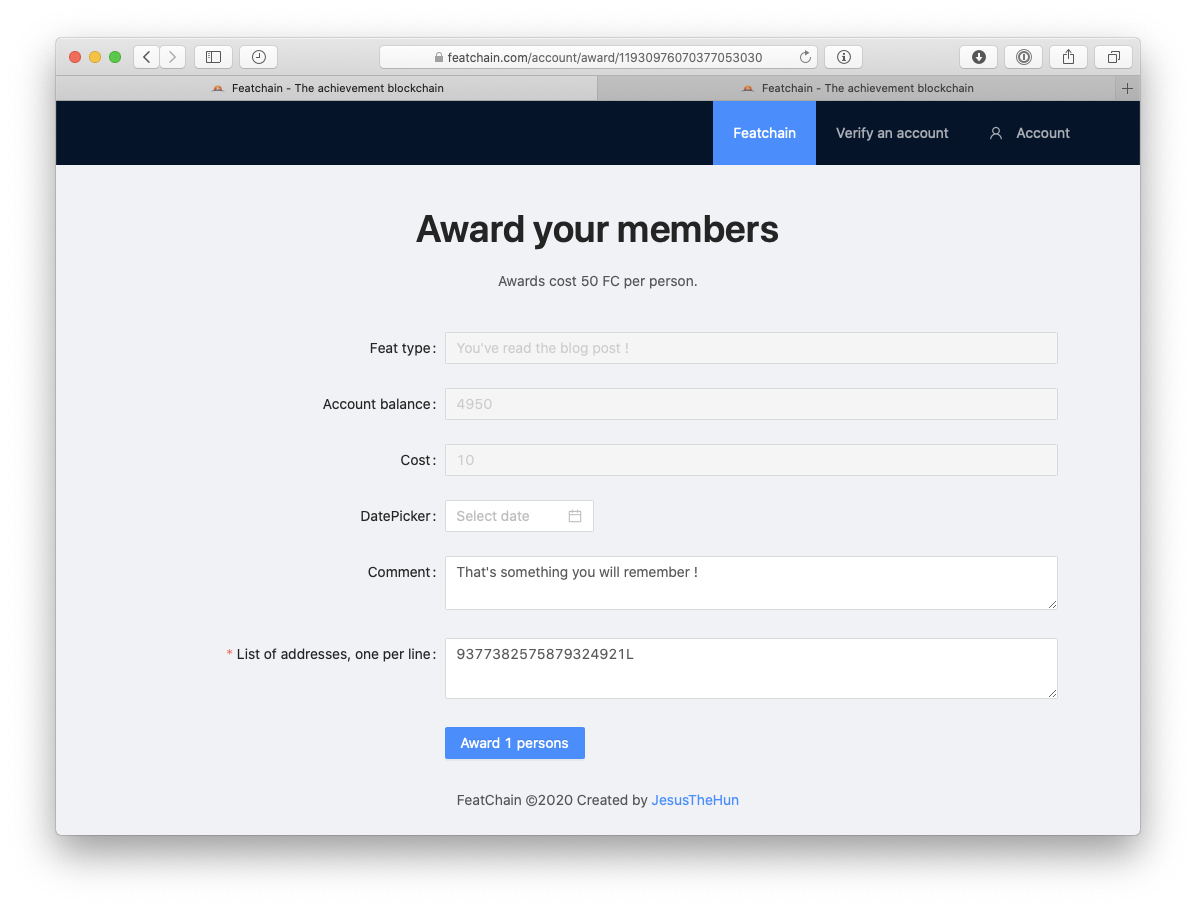
Task: Enter full screen with the green button
Action: pyautogui.click(x=114, y=57)
